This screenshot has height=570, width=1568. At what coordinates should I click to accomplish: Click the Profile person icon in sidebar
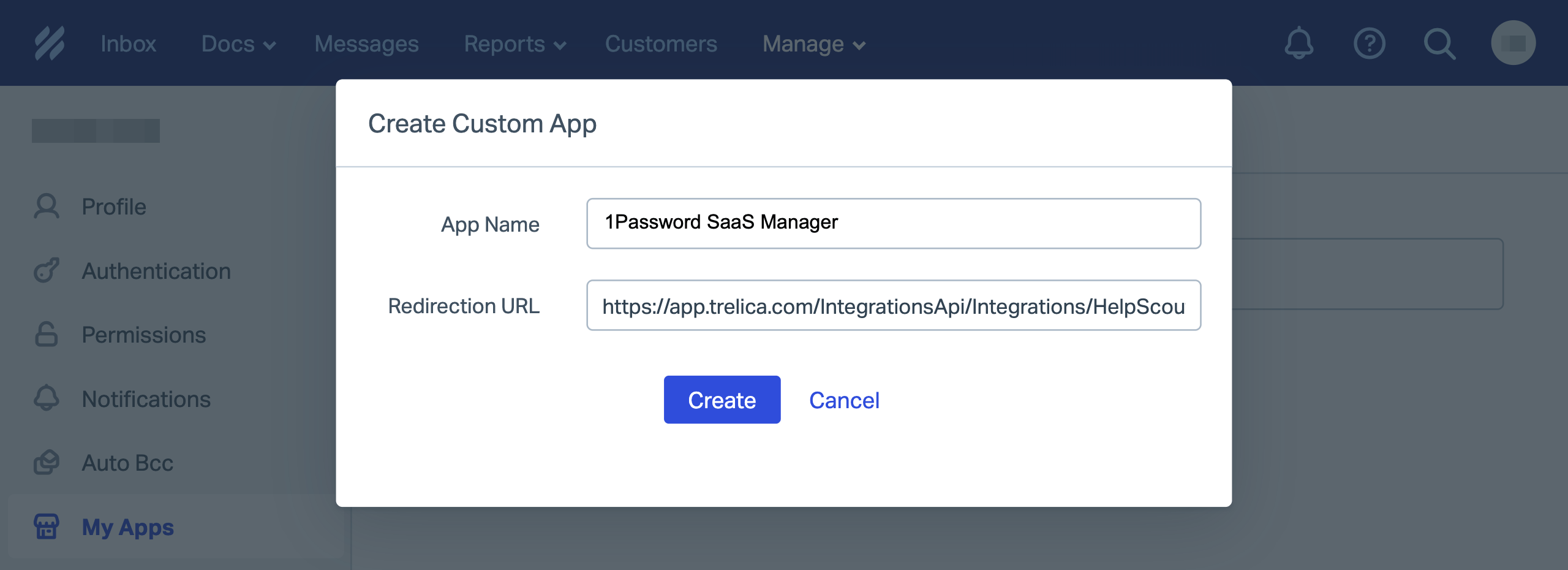click(47, 207)
